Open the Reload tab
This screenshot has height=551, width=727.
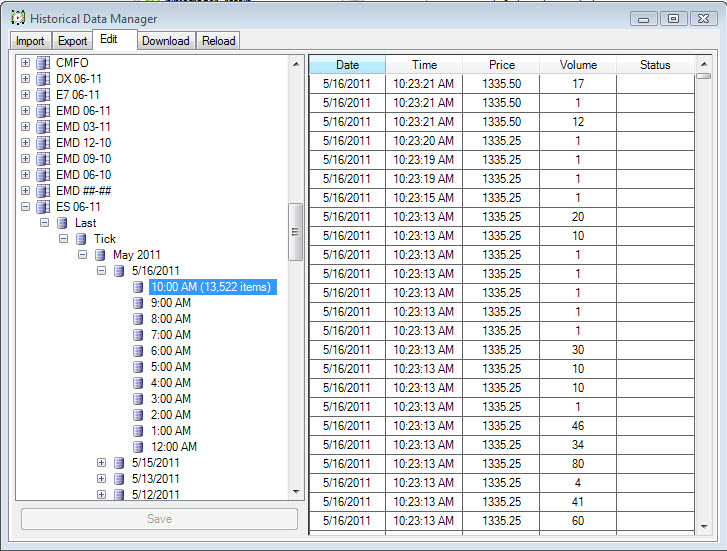click(218, 41)
